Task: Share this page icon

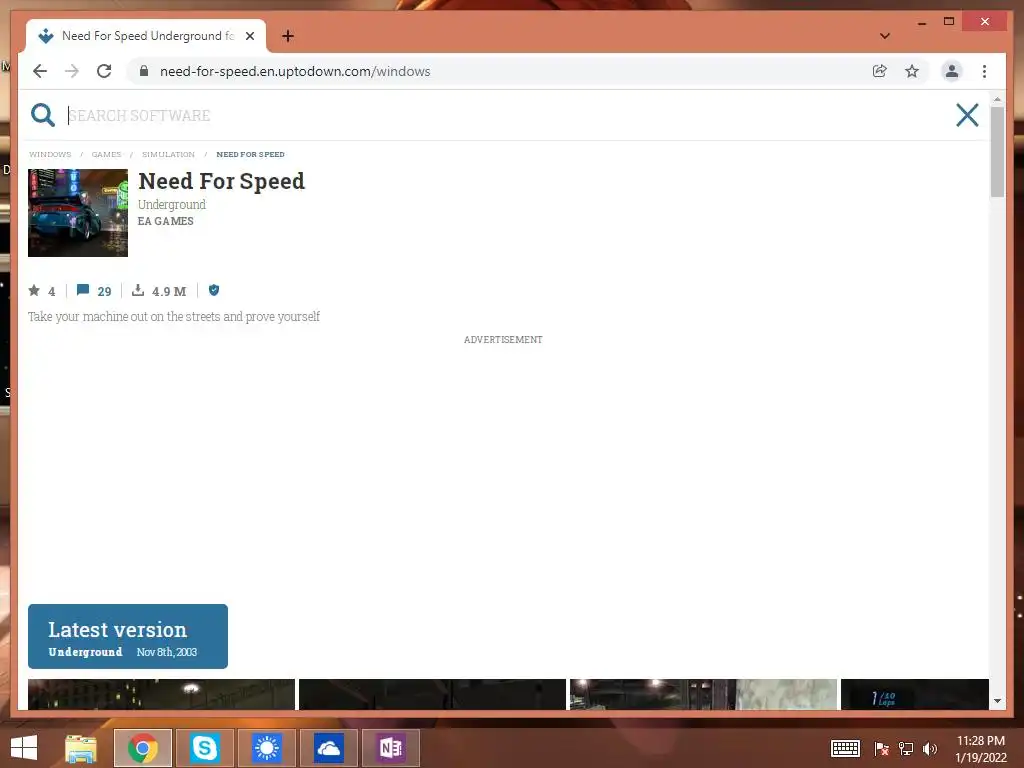Action: tap(880, 71)
